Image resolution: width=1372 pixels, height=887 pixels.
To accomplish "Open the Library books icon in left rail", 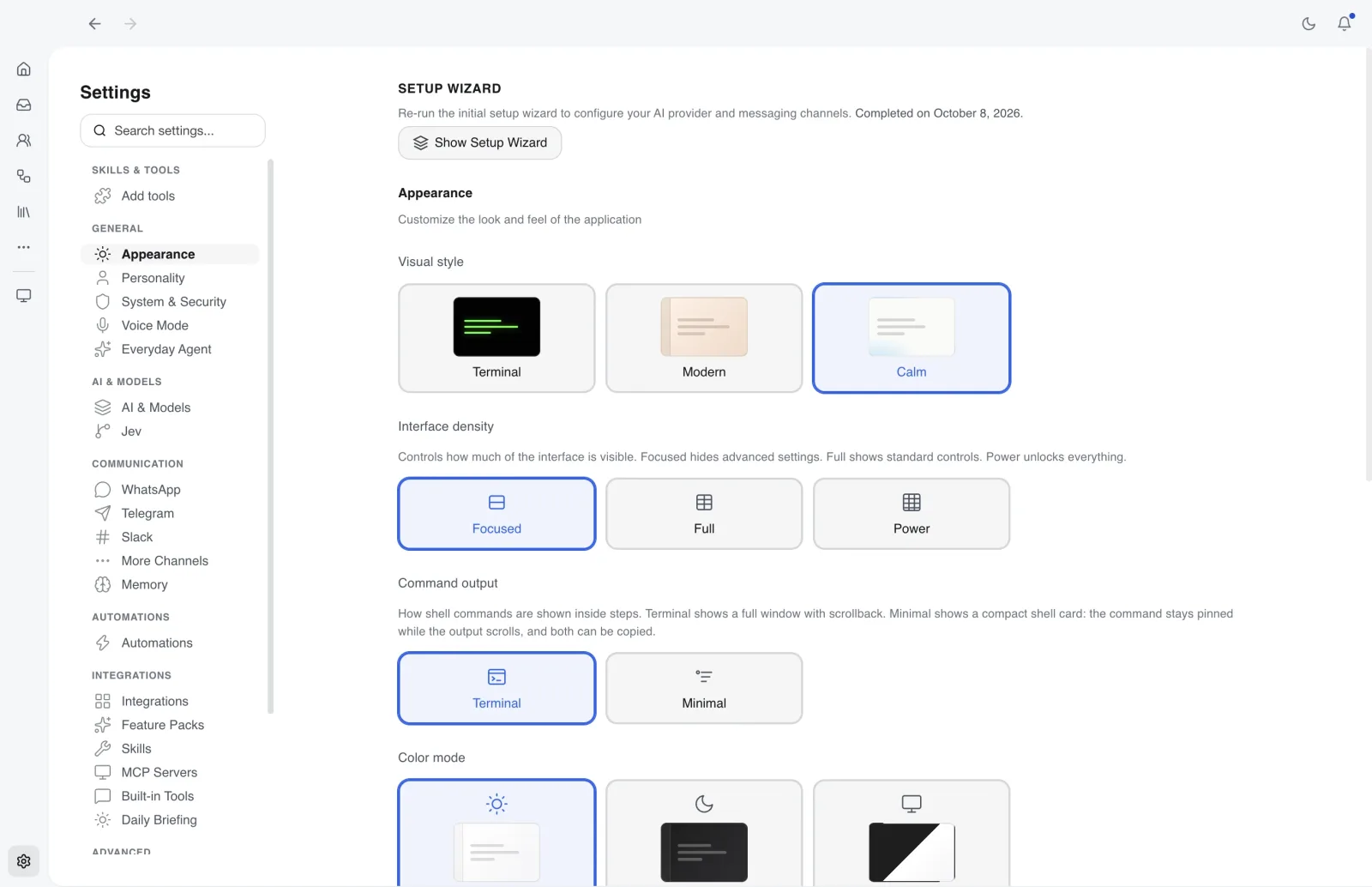I will (x=24, y=212).
